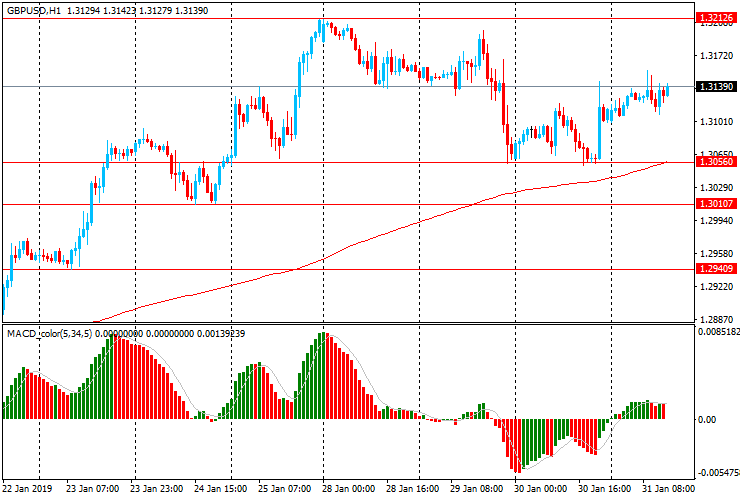This screenshot has height=500, width=740.
Task: Click the MACD_color(5,34,5) indicator label
Action: click(x=50, y=332)
